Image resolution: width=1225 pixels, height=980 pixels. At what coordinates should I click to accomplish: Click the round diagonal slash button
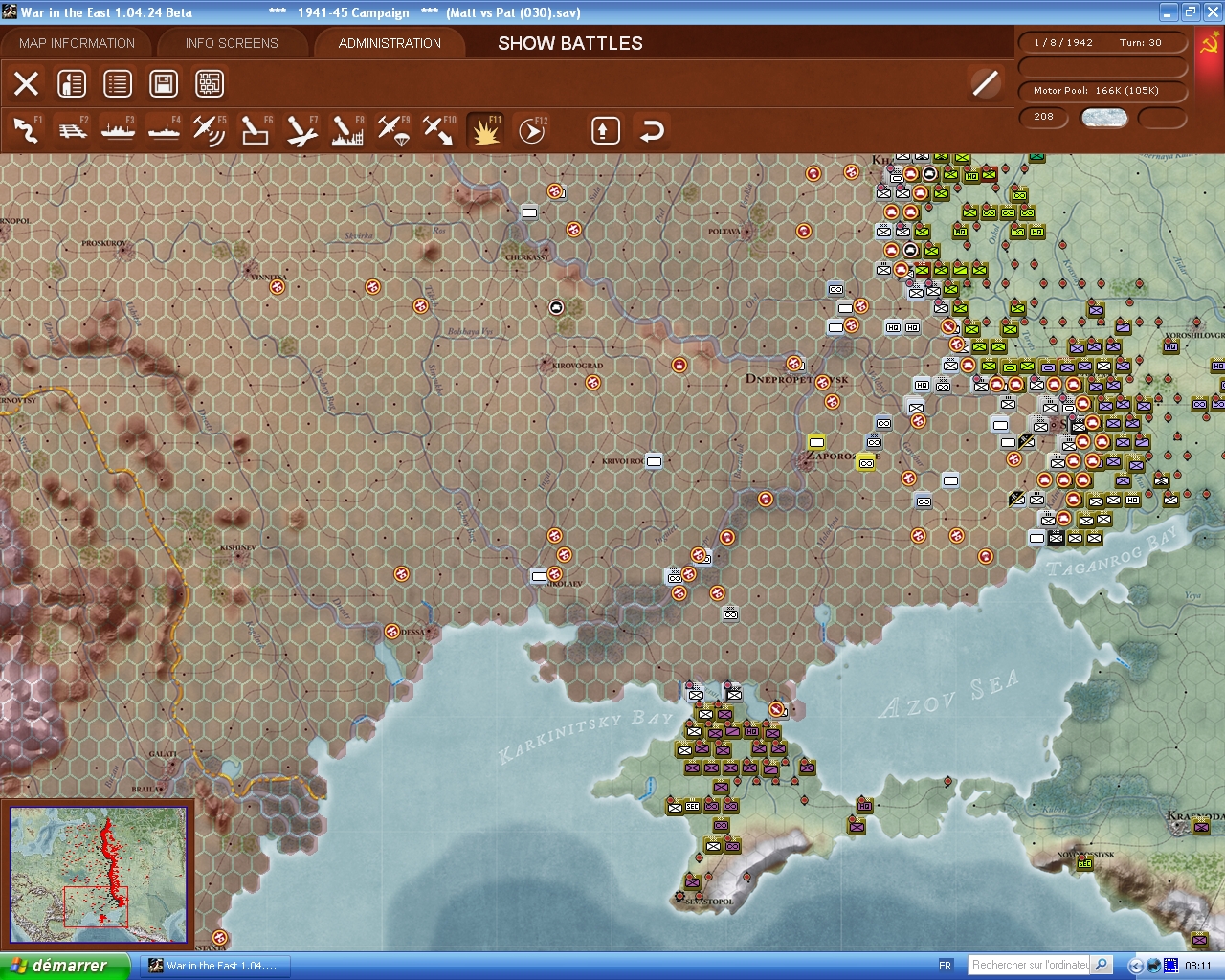click(985, 83)
